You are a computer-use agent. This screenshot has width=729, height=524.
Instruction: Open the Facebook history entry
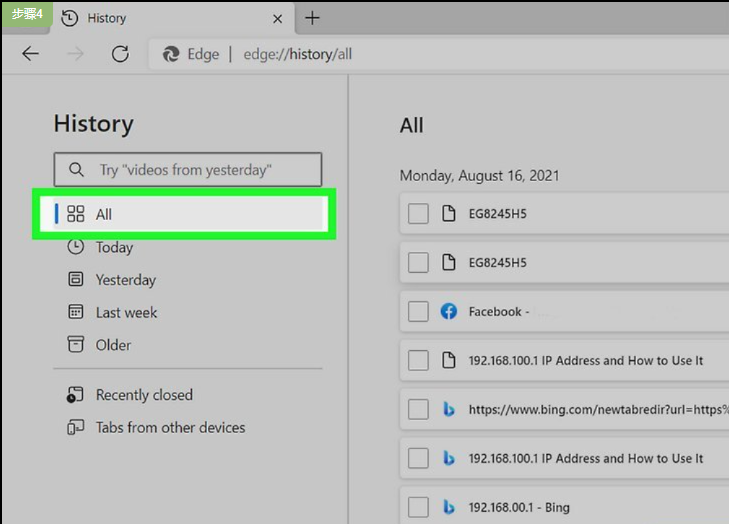point(499,312)
